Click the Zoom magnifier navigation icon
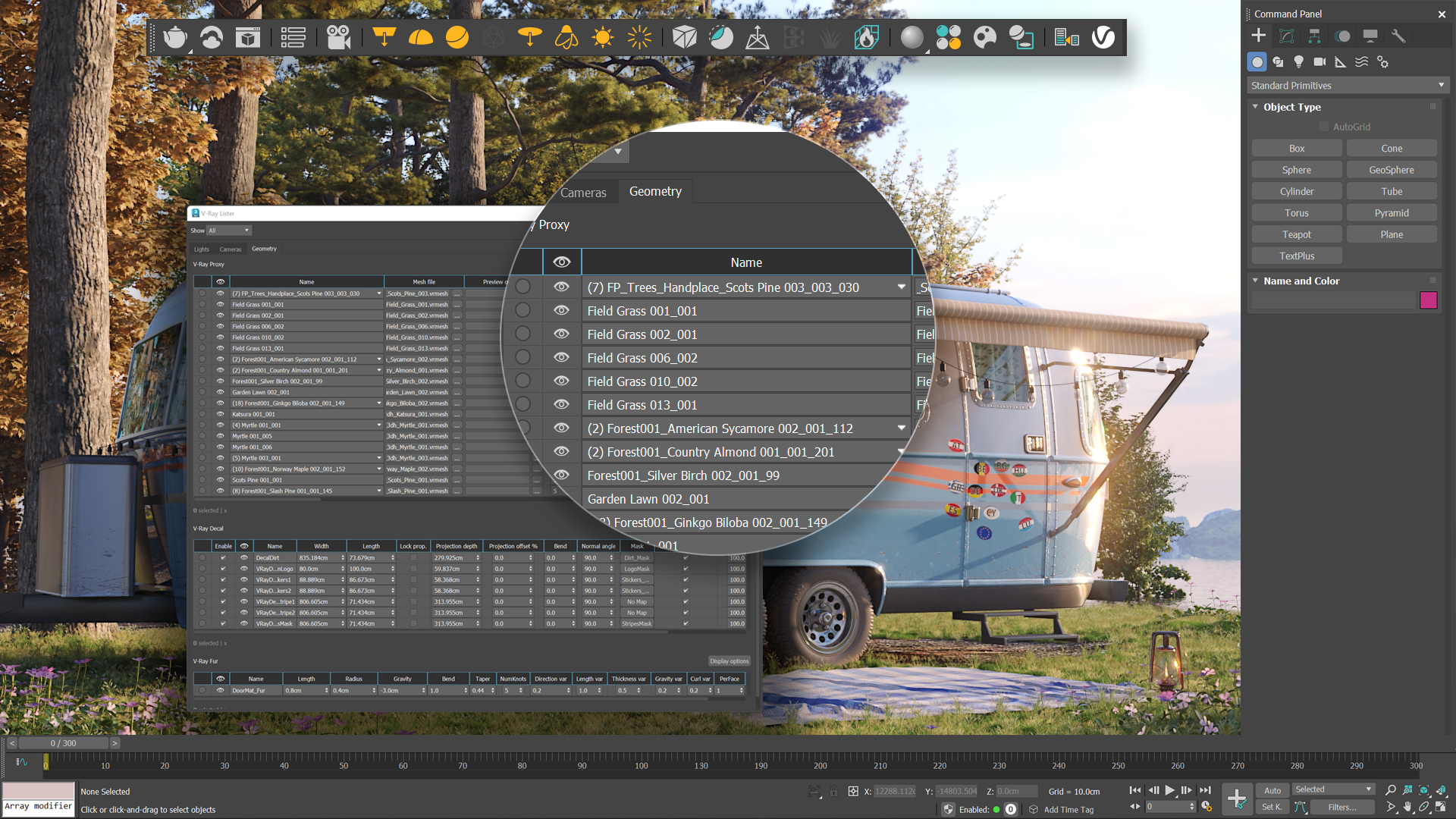 coord(1391,790)
